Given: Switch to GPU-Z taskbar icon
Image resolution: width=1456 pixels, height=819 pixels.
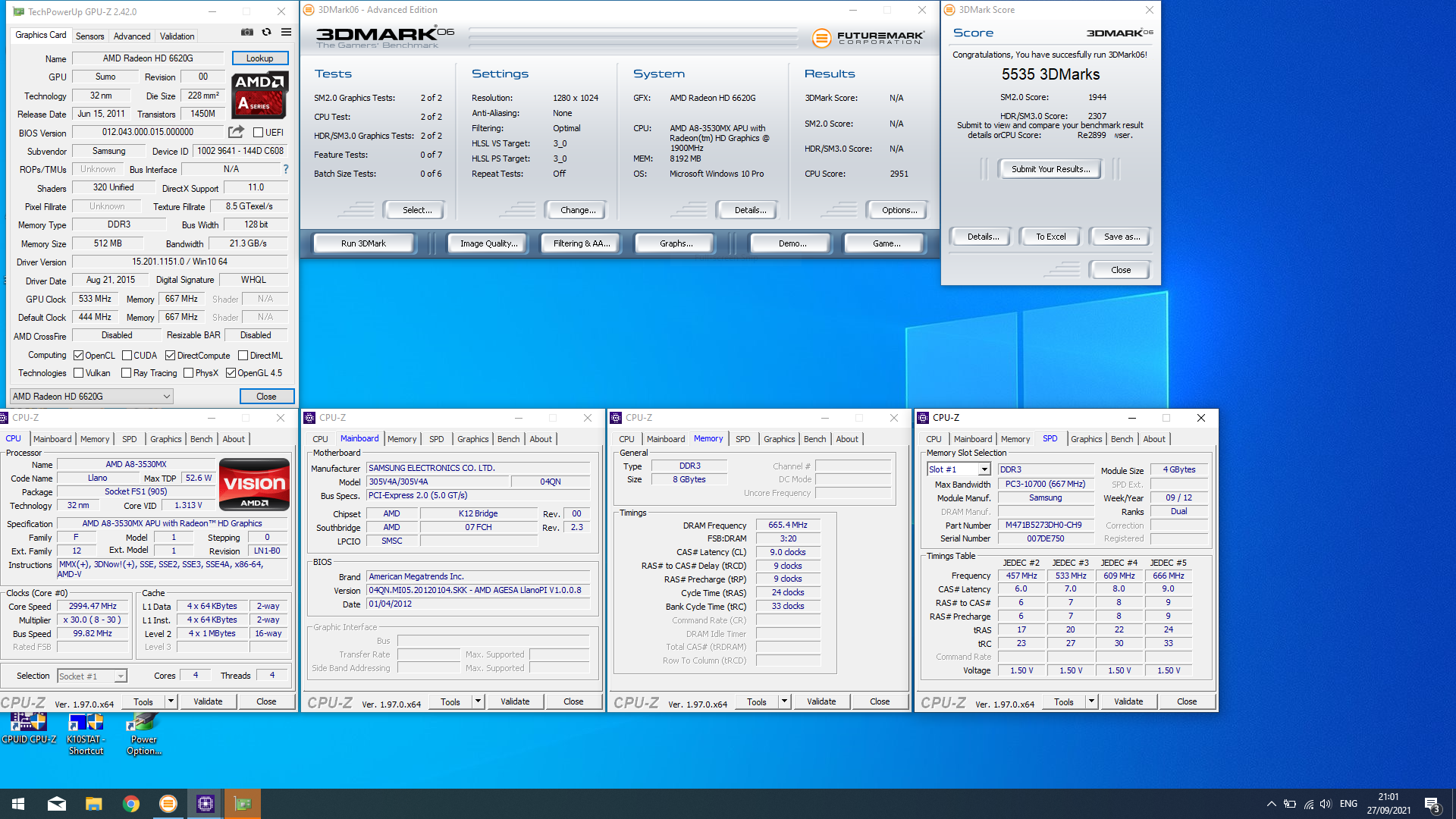Looking at the screenshot, I should 243,804.
